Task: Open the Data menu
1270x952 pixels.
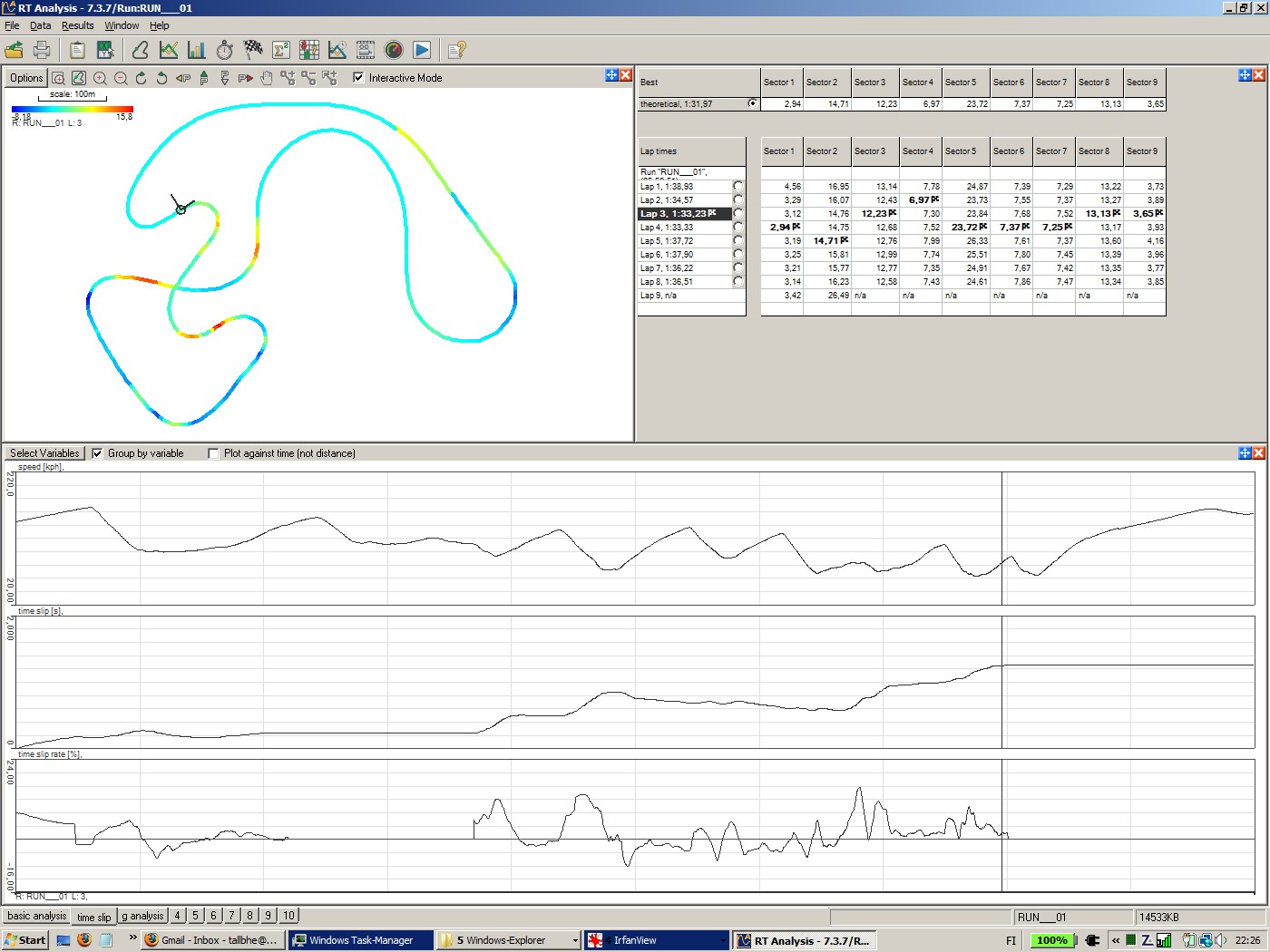Action: tap(41, 25)
